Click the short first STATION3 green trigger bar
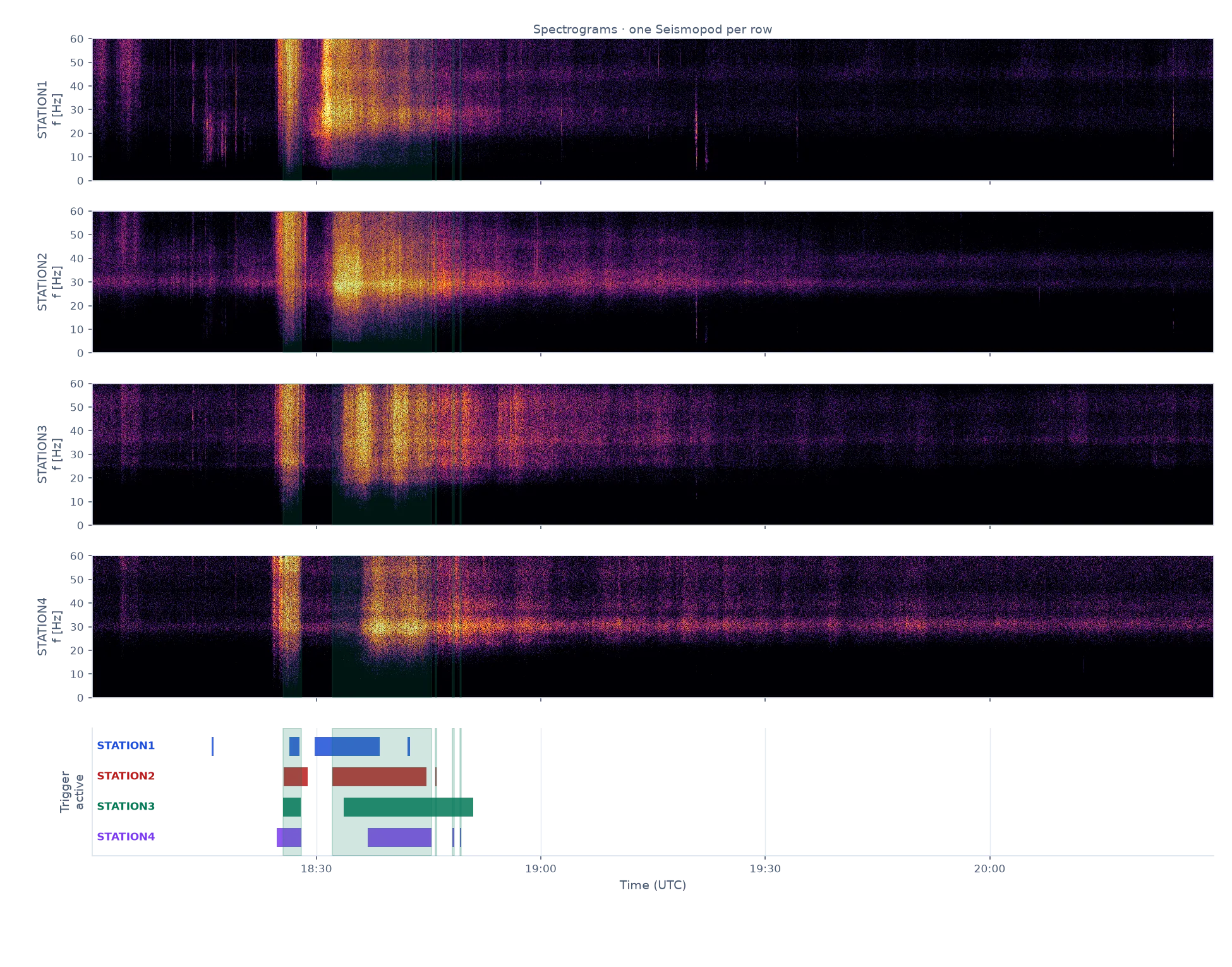Viewport: 1232px width, 967px height. [x=292, y=807]
